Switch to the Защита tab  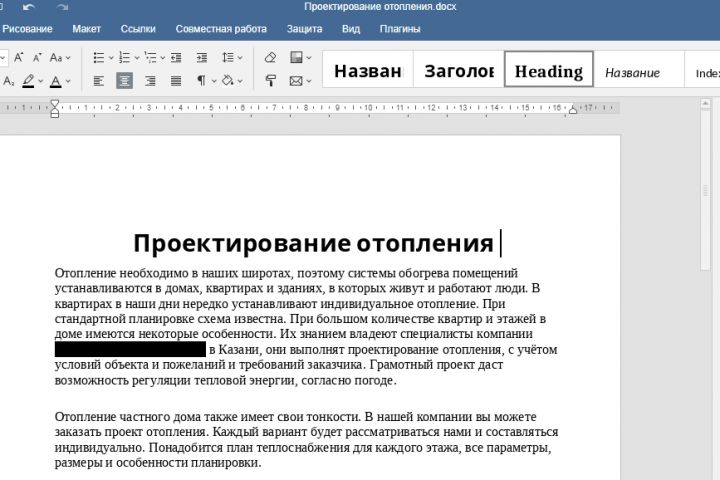tap(304, 29)
